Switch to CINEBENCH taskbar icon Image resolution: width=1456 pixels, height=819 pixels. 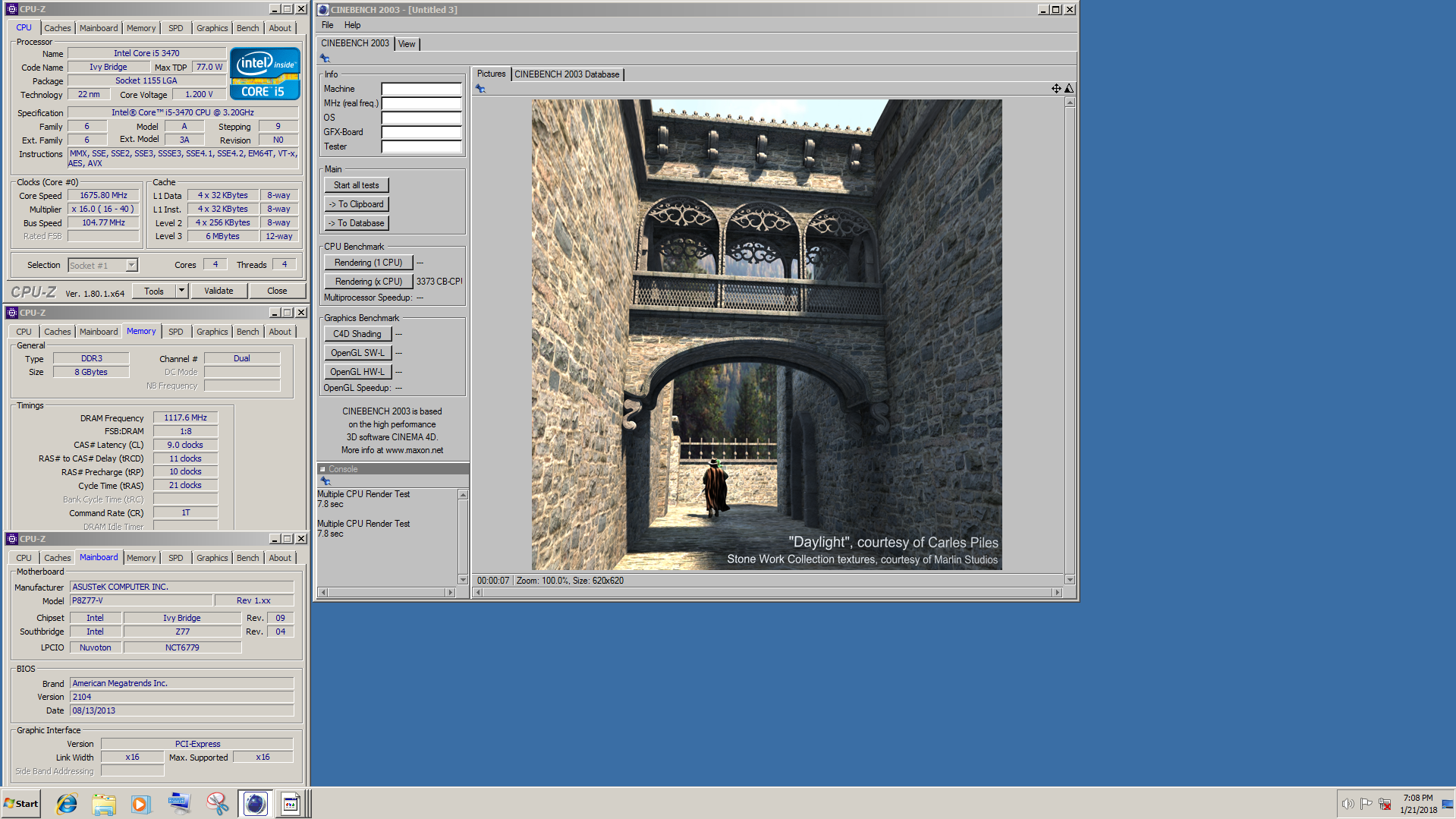[256, 804]
